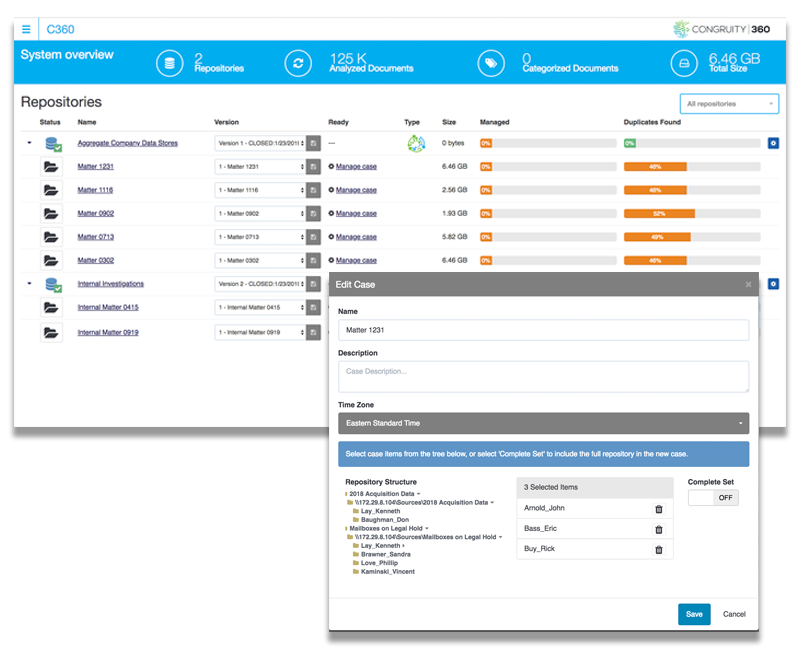Click the gear icon for Aggregate Company Data Stores

tap(773, 143)
